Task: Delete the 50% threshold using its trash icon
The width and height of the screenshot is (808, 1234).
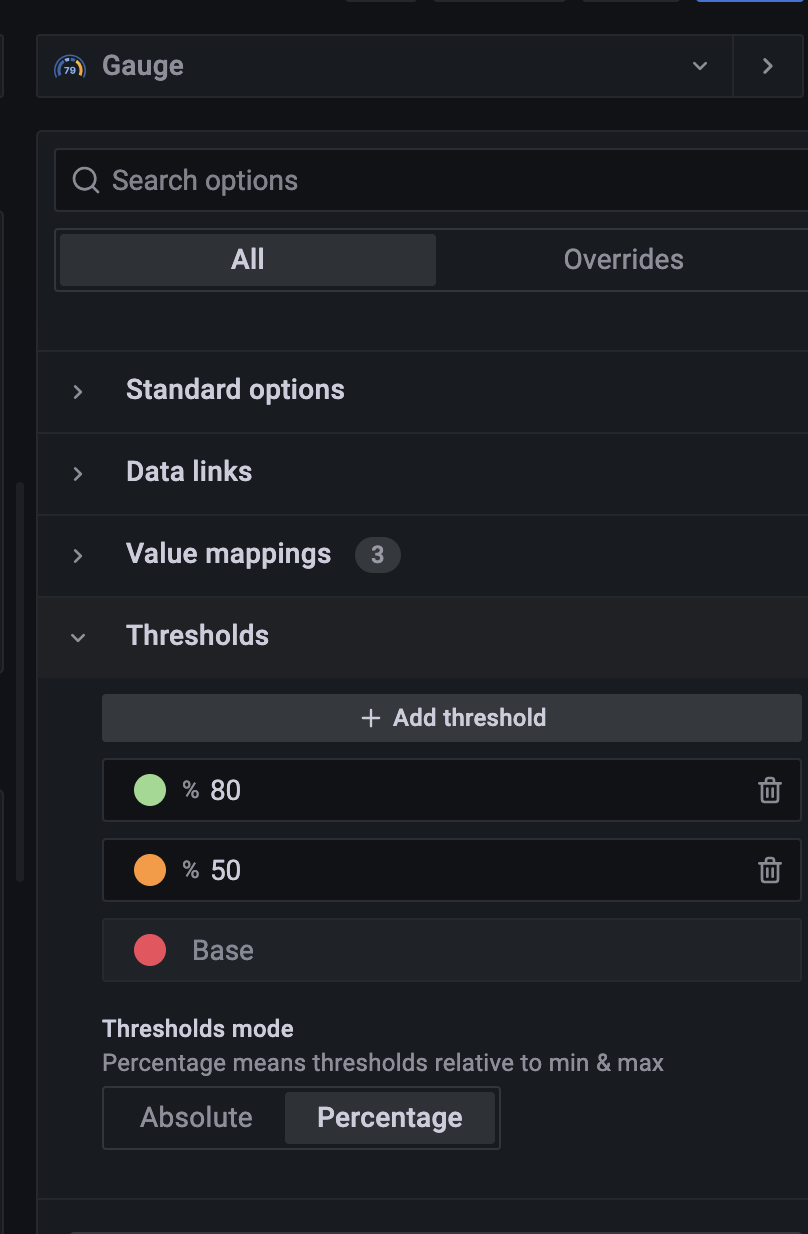Action: [x=769, y=870]
